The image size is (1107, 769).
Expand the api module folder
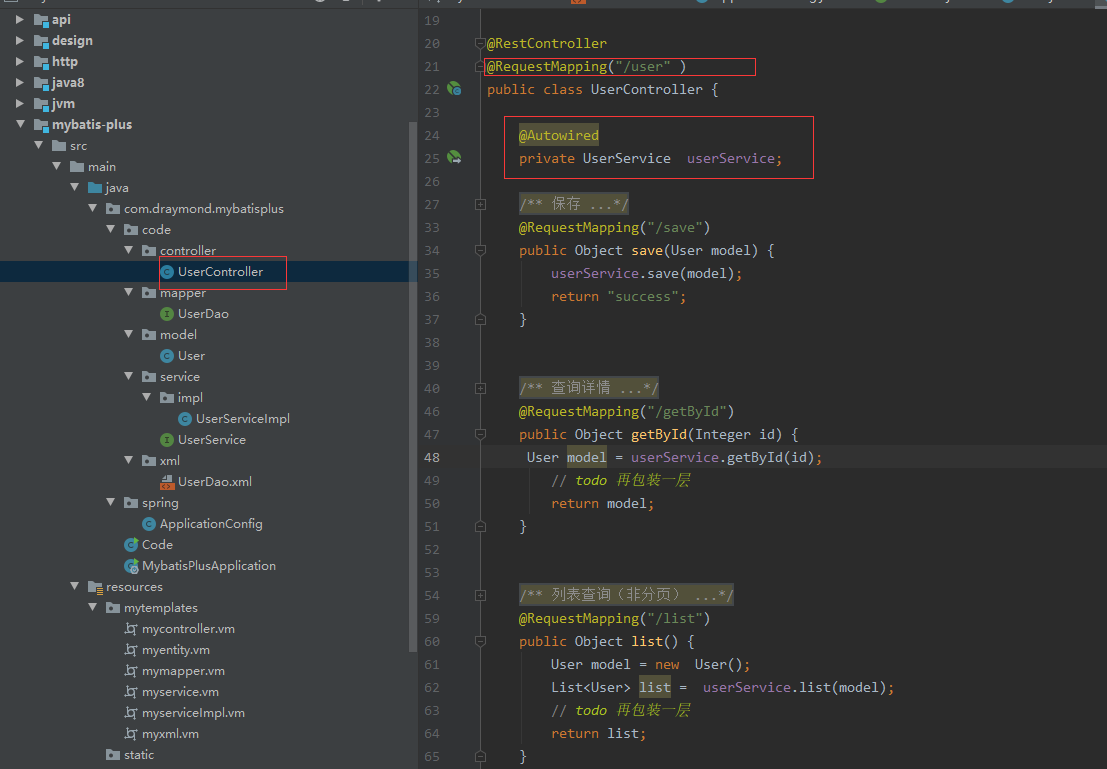[20, 20]
